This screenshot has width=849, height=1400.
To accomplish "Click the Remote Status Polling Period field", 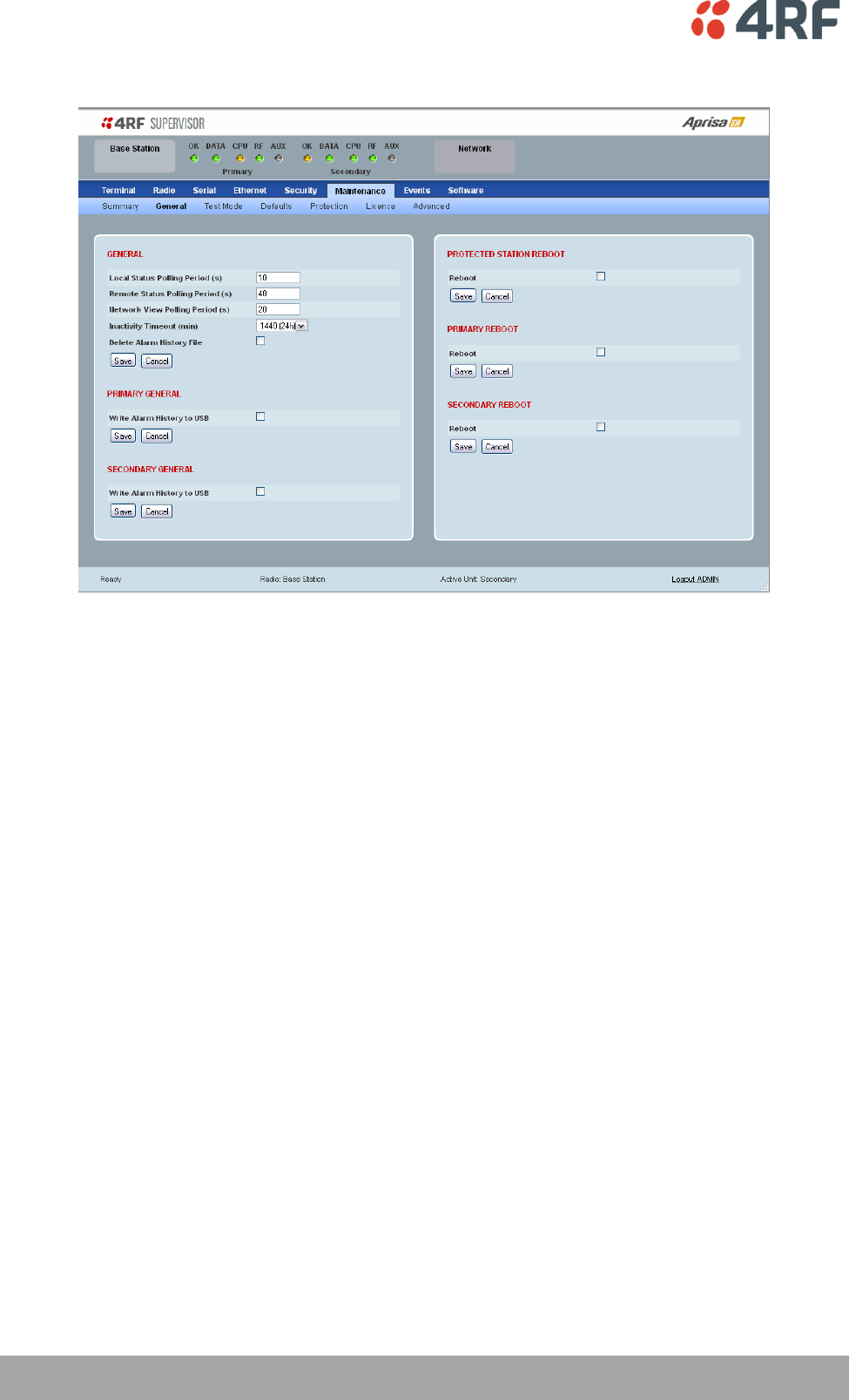I will pos(278,294).
